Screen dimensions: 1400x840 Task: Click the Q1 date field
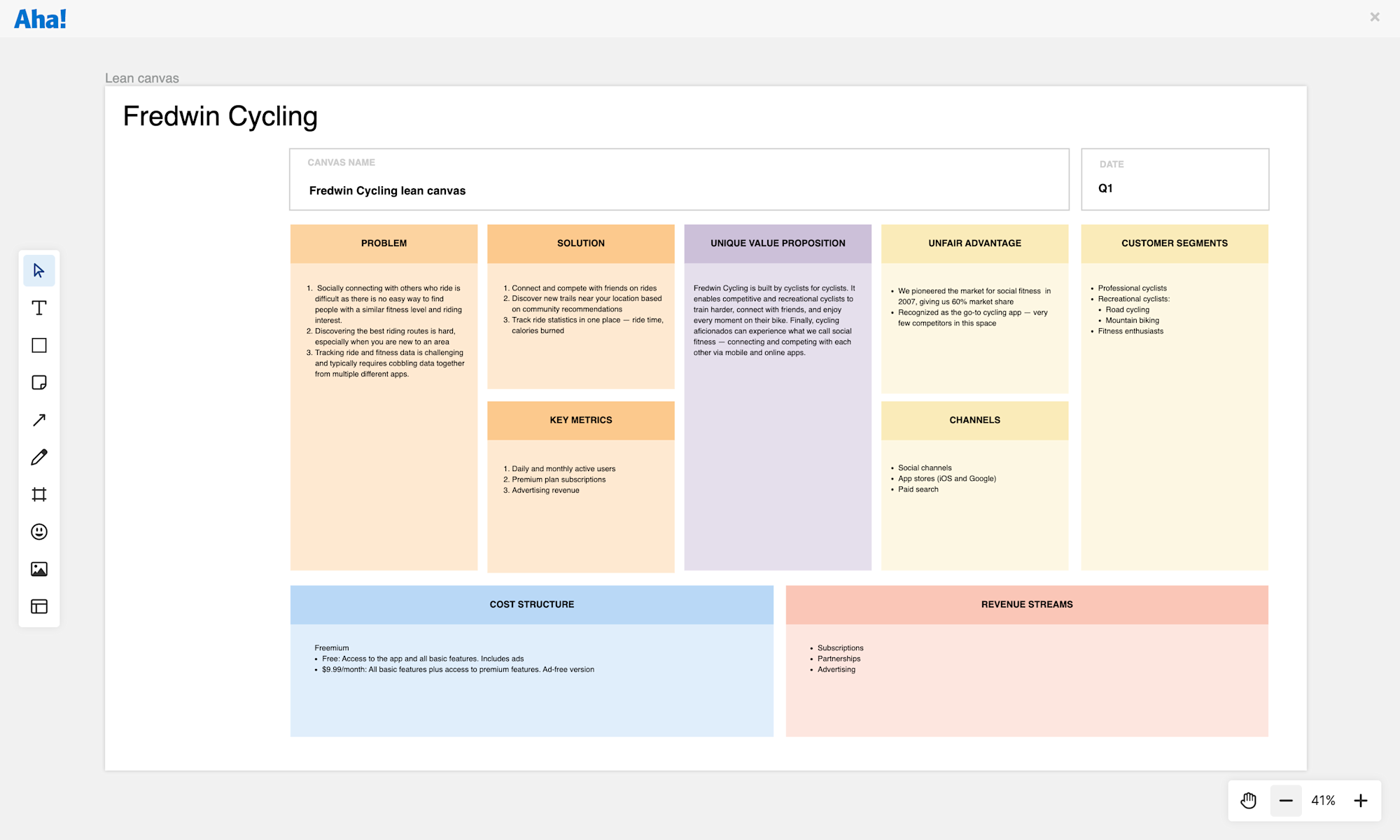click(x=1105, y=188)
